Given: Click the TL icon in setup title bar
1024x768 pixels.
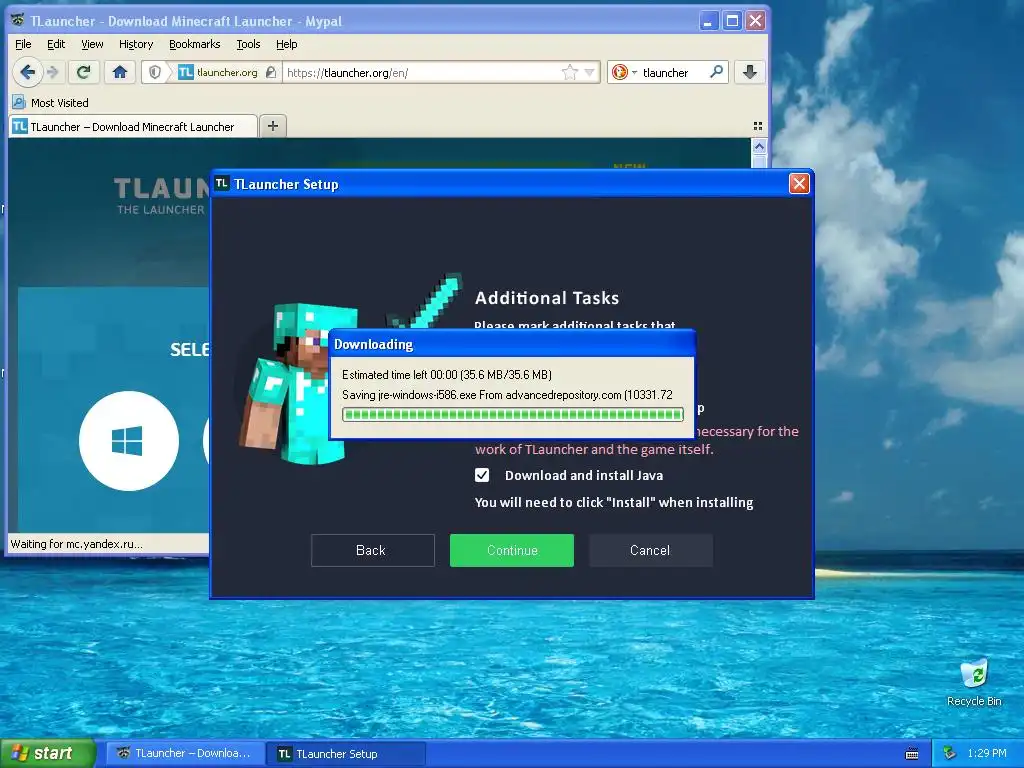Looking at the screenshot, I should [x=222, y=184].
